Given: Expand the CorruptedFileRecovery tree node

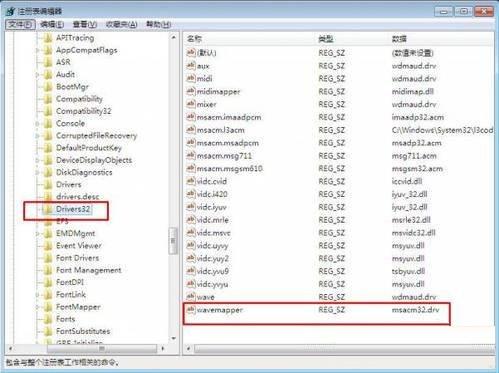Looking at the screenshot, I should (x=37, y=136).
